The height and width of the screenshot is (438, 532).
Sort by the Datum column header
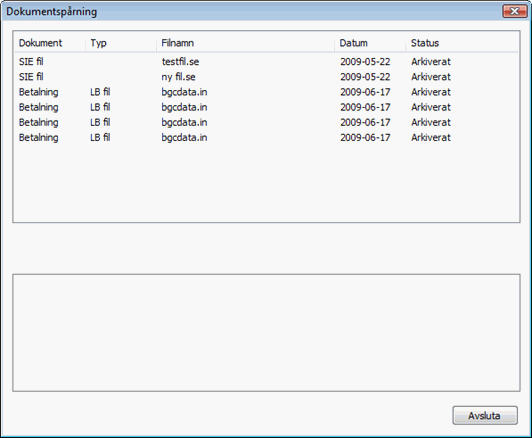click(x=370, y=43)
